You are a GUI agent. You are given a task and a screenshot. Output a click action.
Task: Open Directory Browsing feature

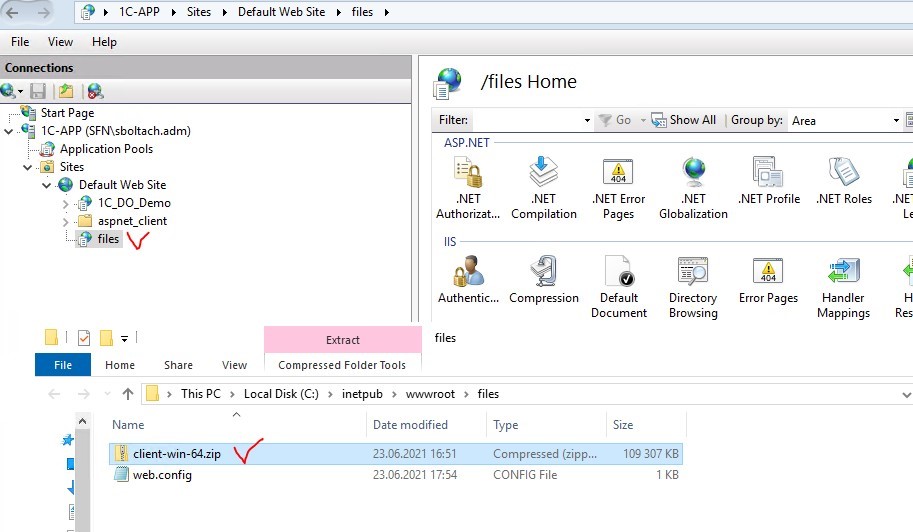693,286
